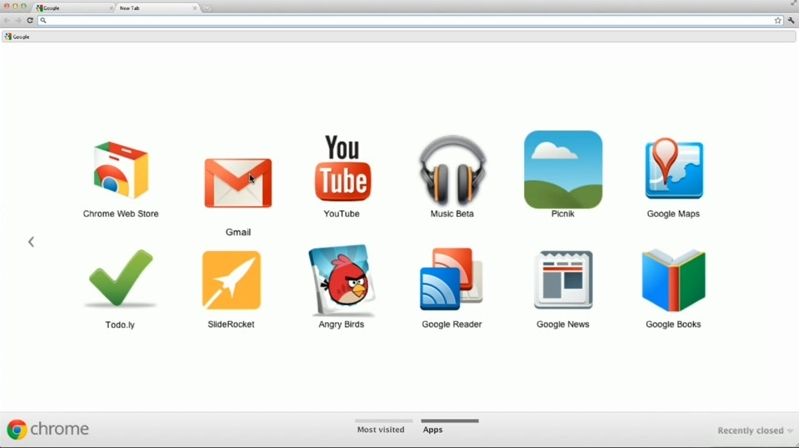Click the Google Reader label
Screen dimensions: 799x448
coord(451,324)
